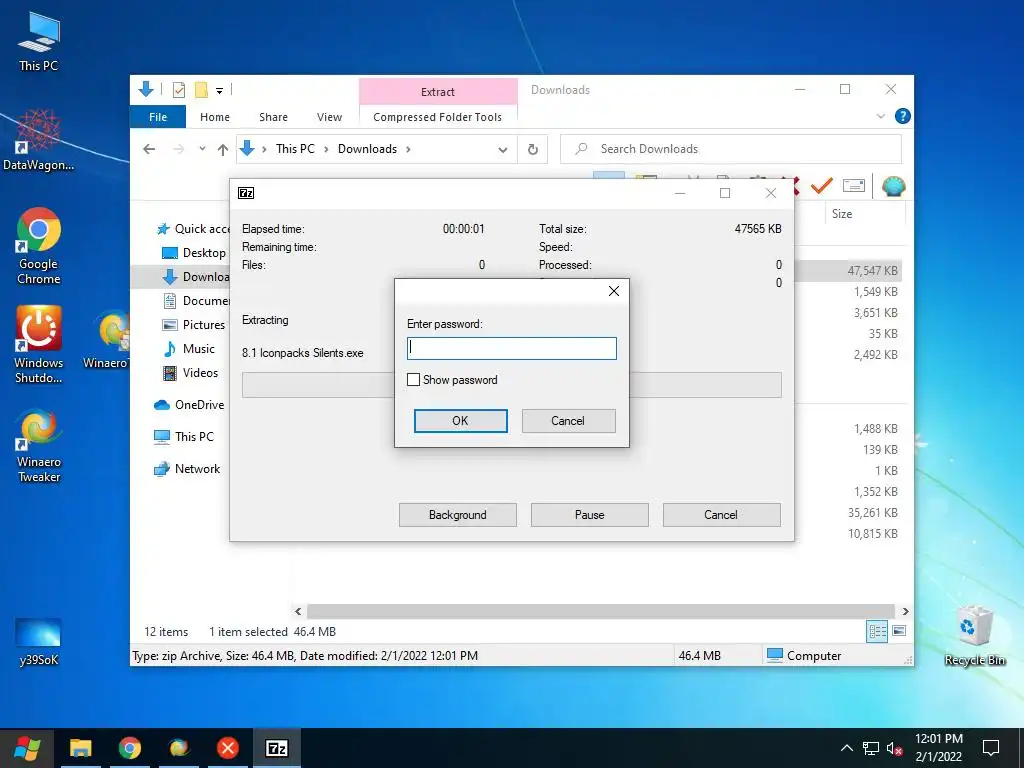The width and height of the screenshot is (1024, 768).
Task: Collapse the ribbon with chevron
Action: pyautogui.click(x=880, y=116)
